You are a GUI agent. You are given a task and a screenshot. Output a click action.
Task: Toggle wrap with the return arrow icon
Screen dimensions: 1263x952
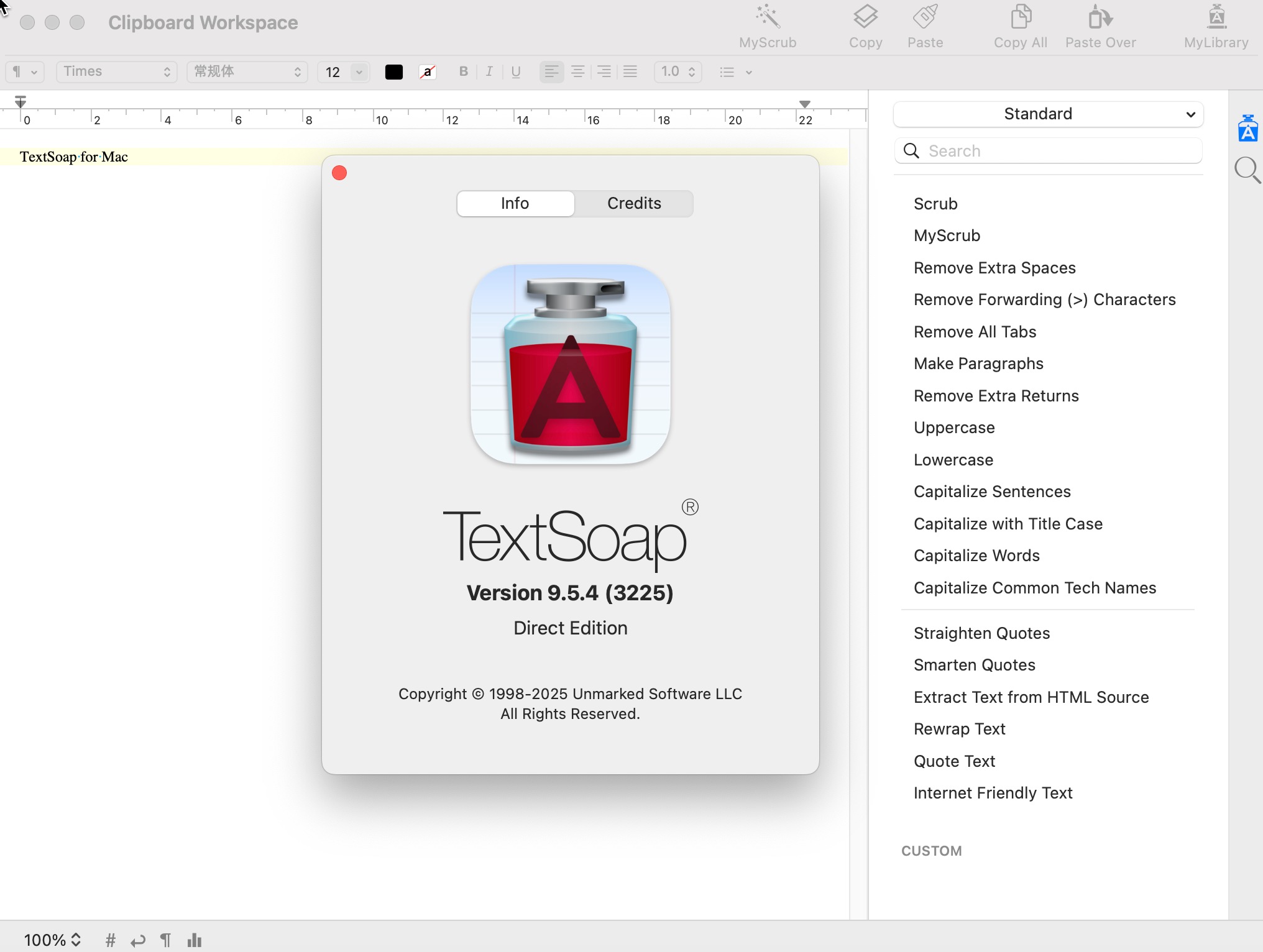click(x=138, y=940)
